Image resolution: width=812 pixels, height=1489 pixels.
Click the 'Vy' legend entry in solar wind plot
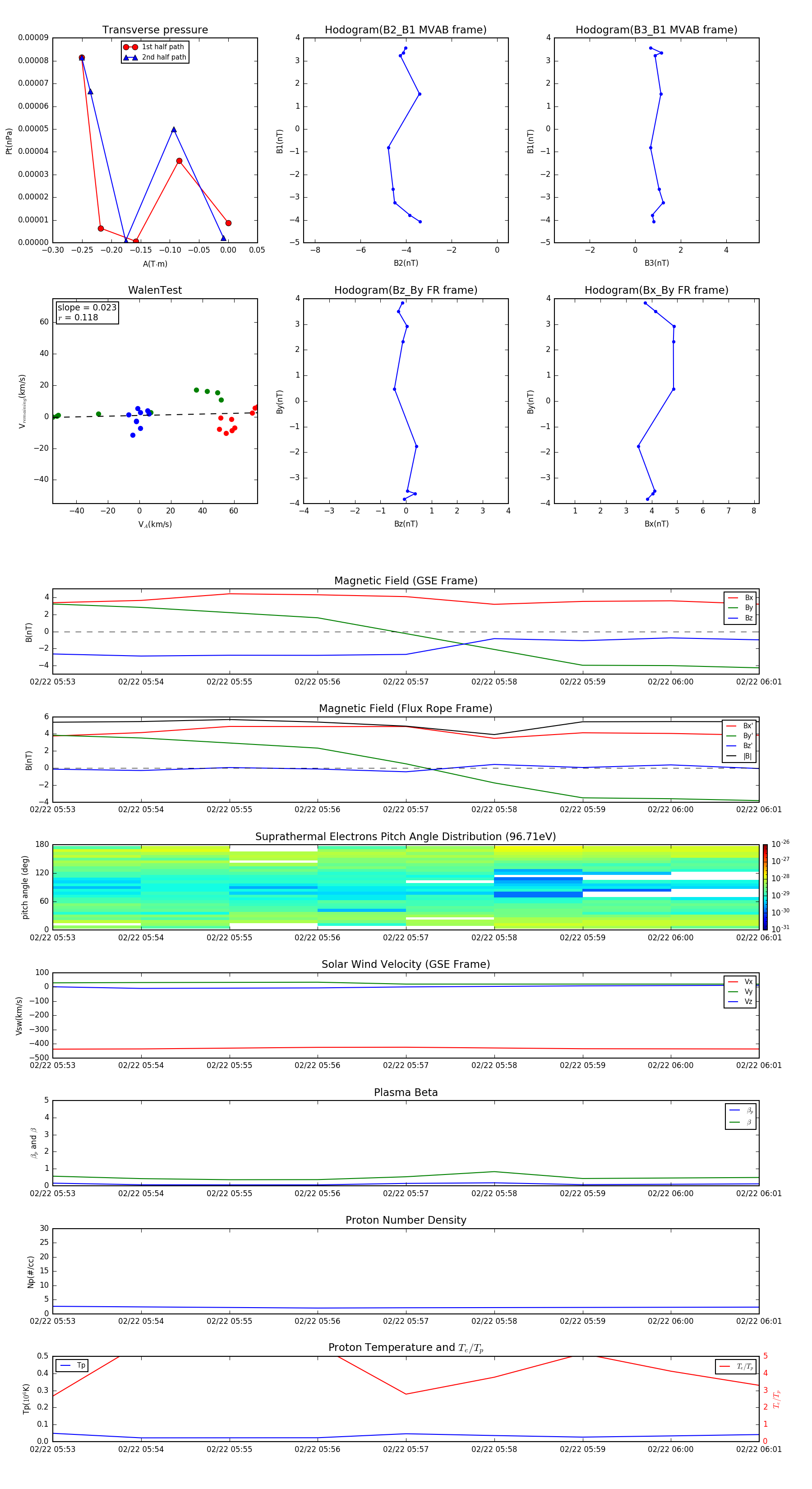(x=740, y=991)
